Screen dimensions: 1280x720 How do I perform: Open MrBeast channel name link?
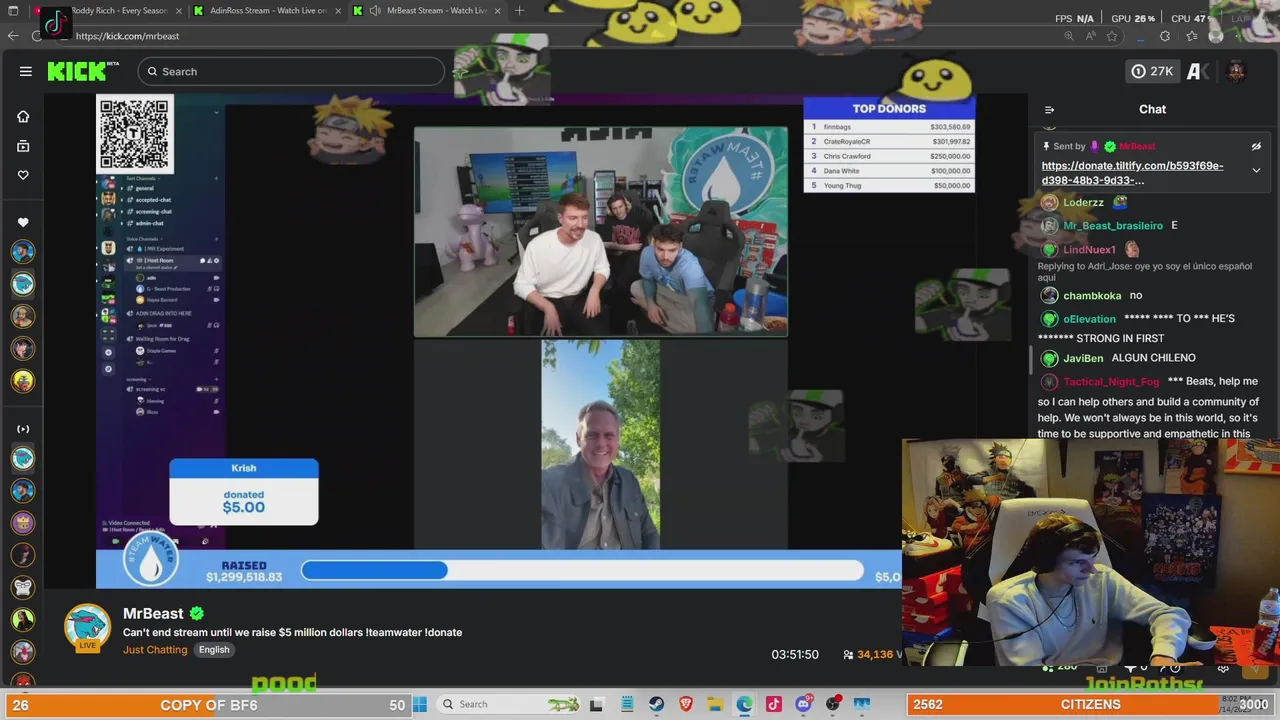coord(153,613)
